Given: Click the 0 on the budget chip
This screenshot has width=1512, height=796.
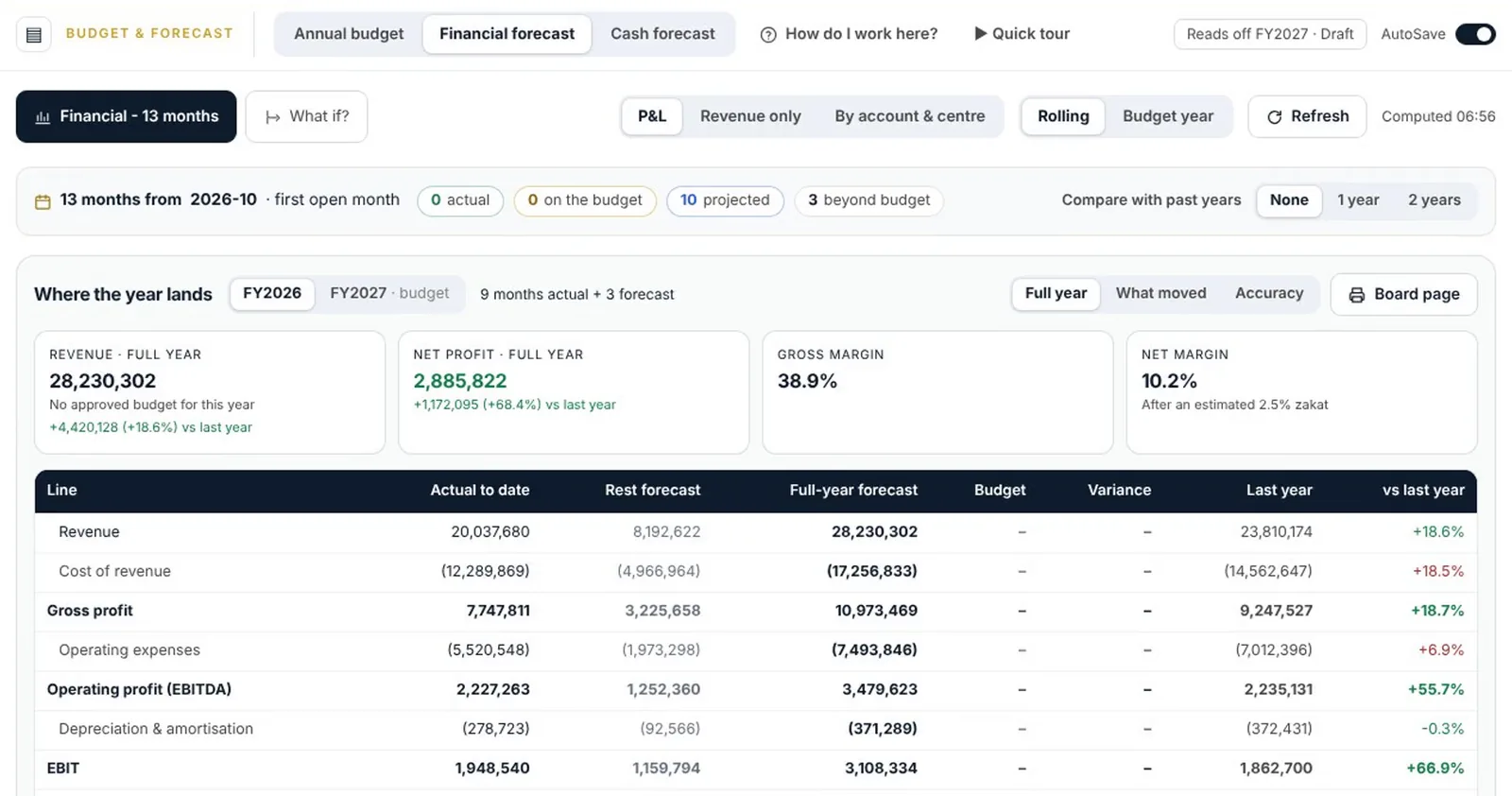Looking at the screenshot, I should pyautogui.click(x=585, y=200).
